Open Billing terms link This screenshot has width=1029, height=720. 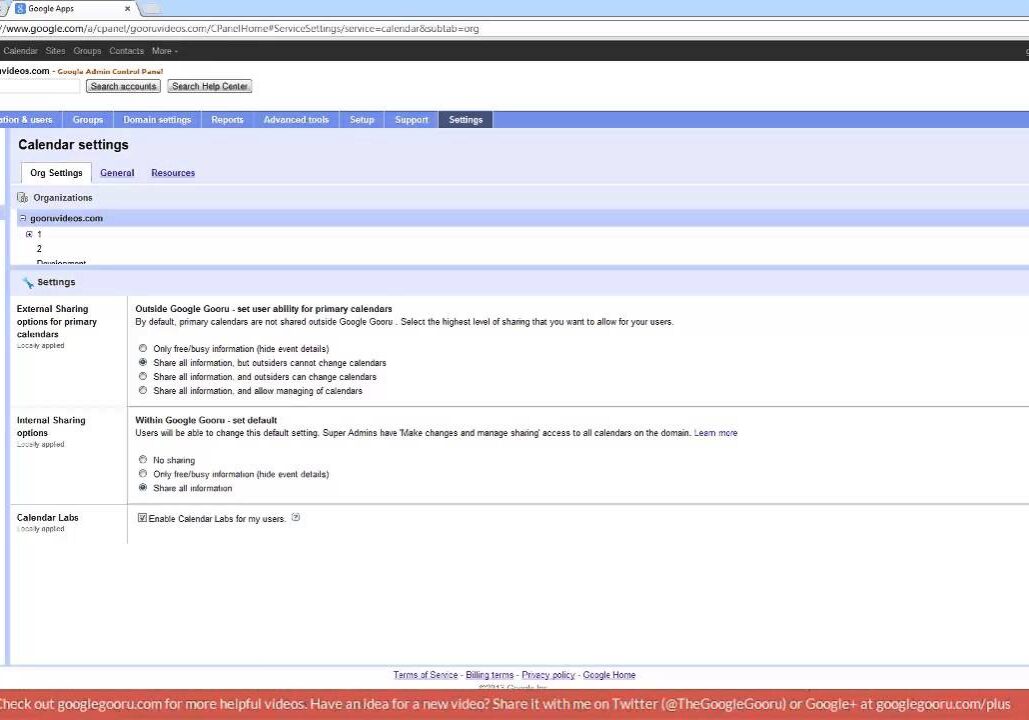pos(490,675)
